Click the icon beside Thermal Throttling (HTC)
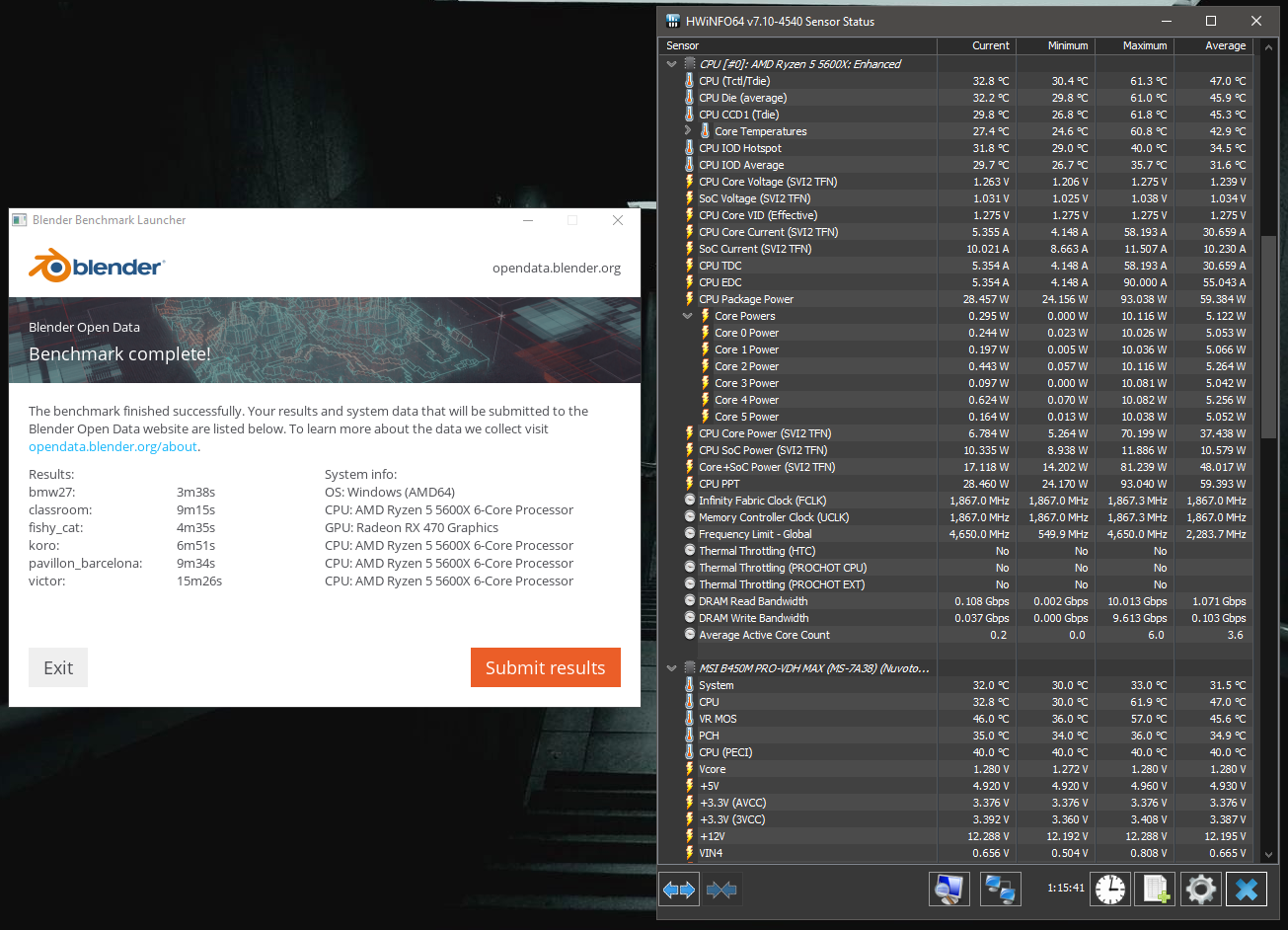This screenshot has height=930, width=1288. [690, 551]
